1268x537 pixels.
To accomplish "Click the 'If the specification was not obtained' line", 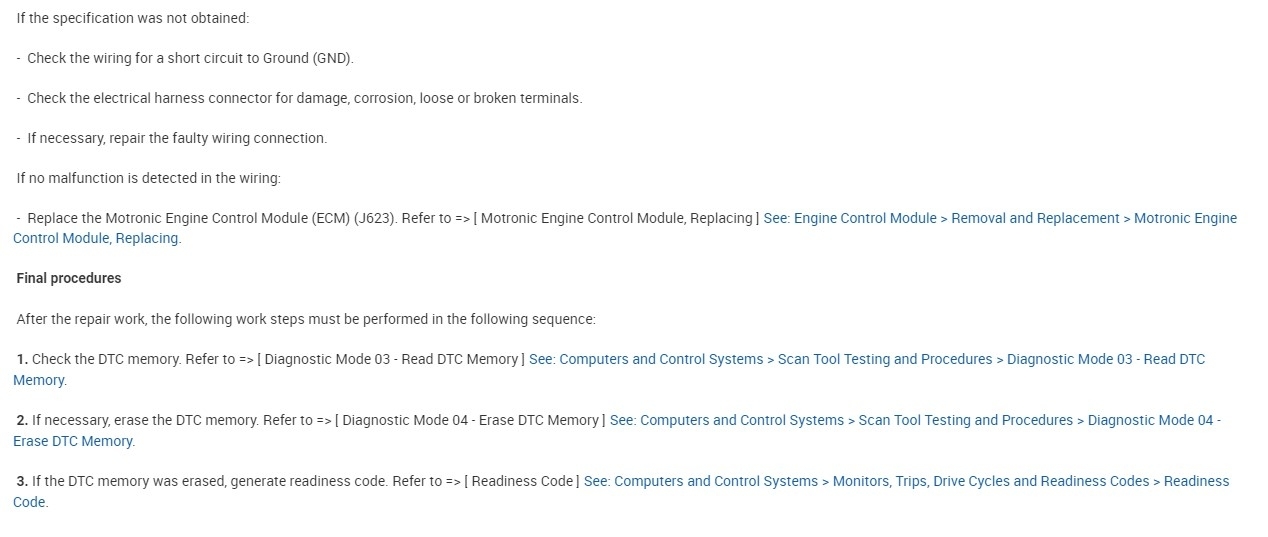I will 133,18.
